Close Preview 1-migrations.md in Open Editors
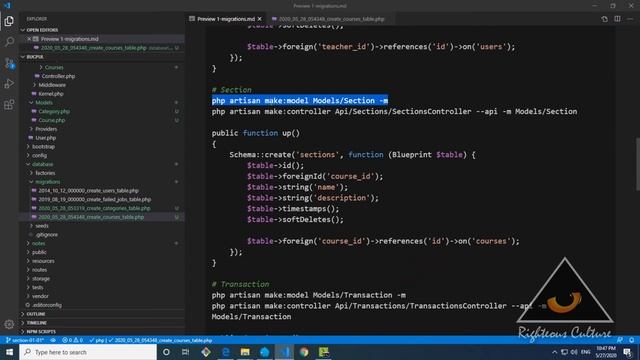640x360 pixels. click(x=29, y=39)
